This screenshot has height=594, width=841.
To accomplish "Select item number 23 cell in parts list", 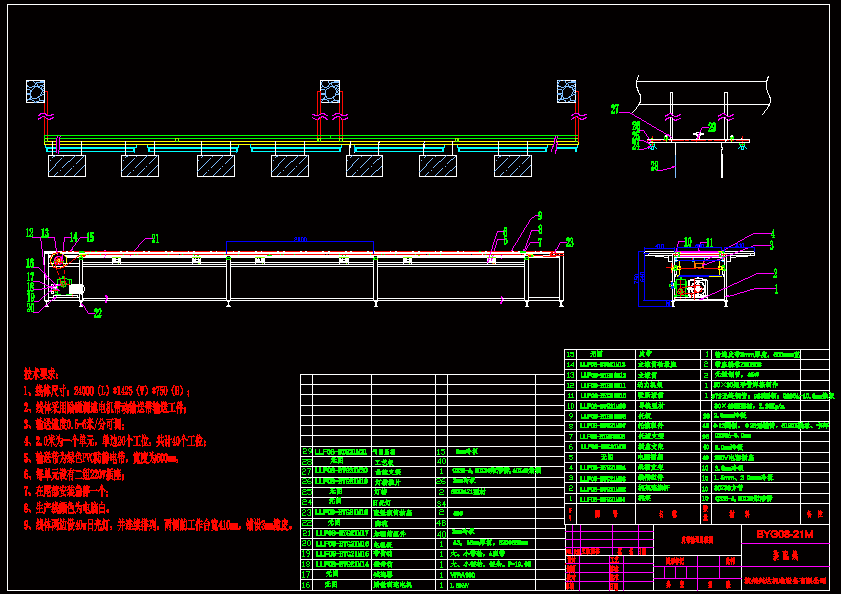I will (307, 513).
